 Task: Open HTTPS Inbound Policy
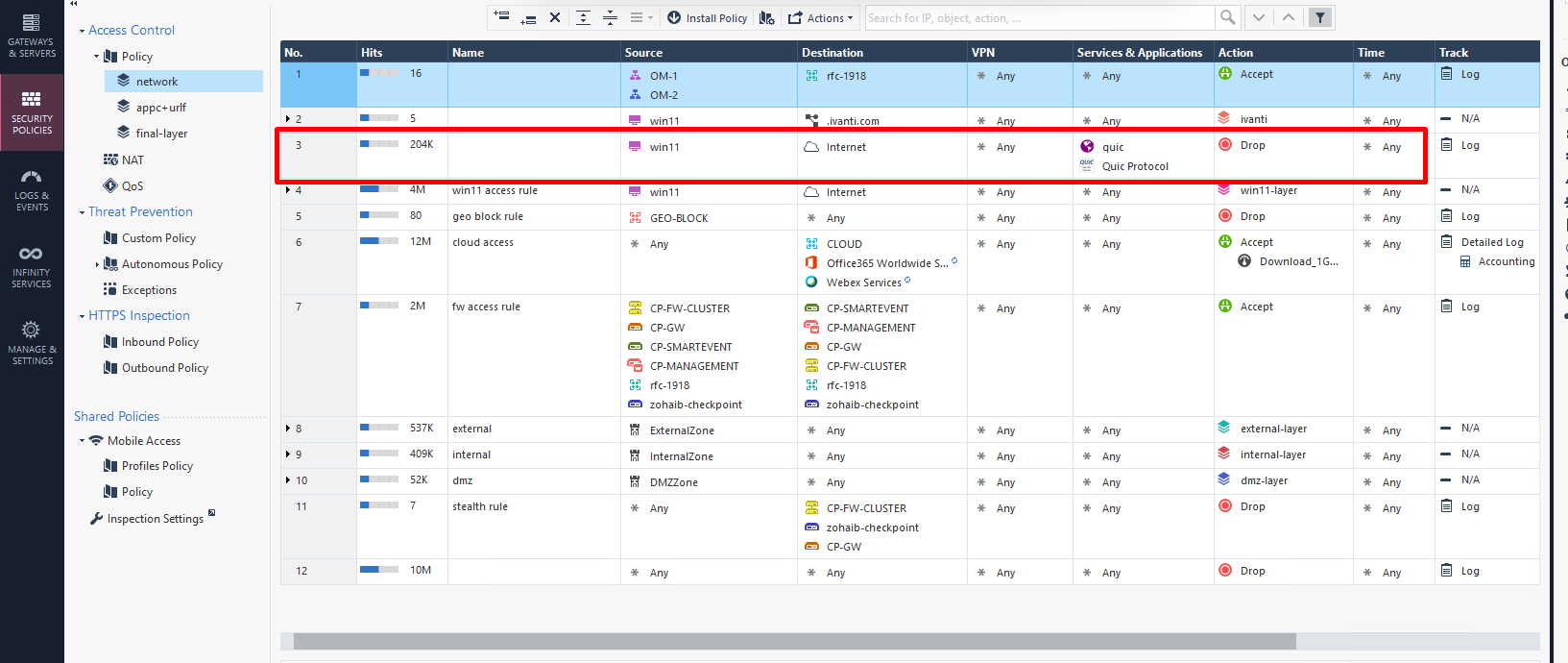pyautogui.click(x=159, y=342)
